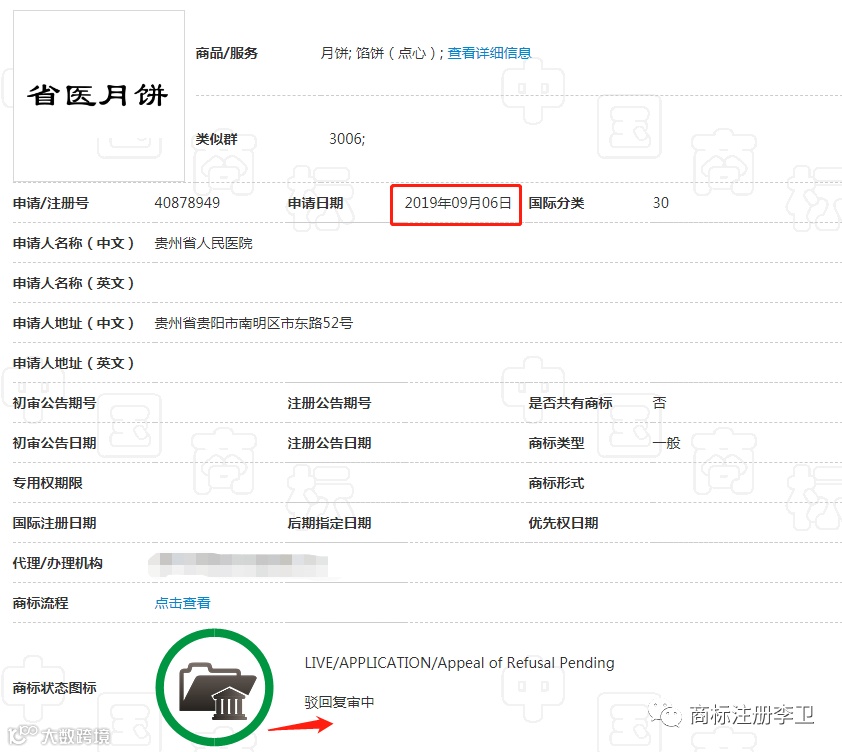Click the 商标流程 label
The width and height of the screenshot is (842, 752).
(41, 603)
